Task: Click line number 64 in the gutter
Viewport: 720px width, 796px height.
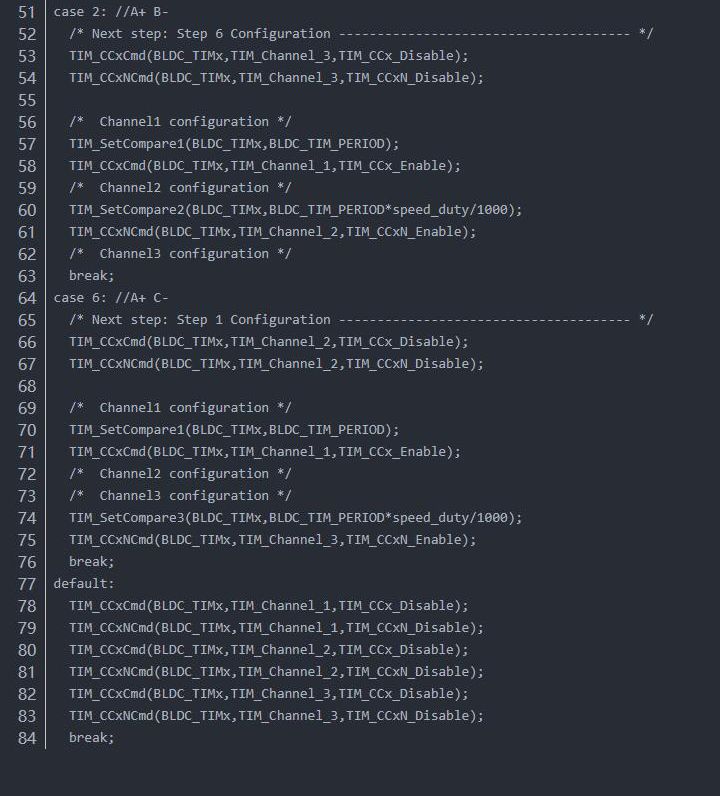Action: click(26, 298)
